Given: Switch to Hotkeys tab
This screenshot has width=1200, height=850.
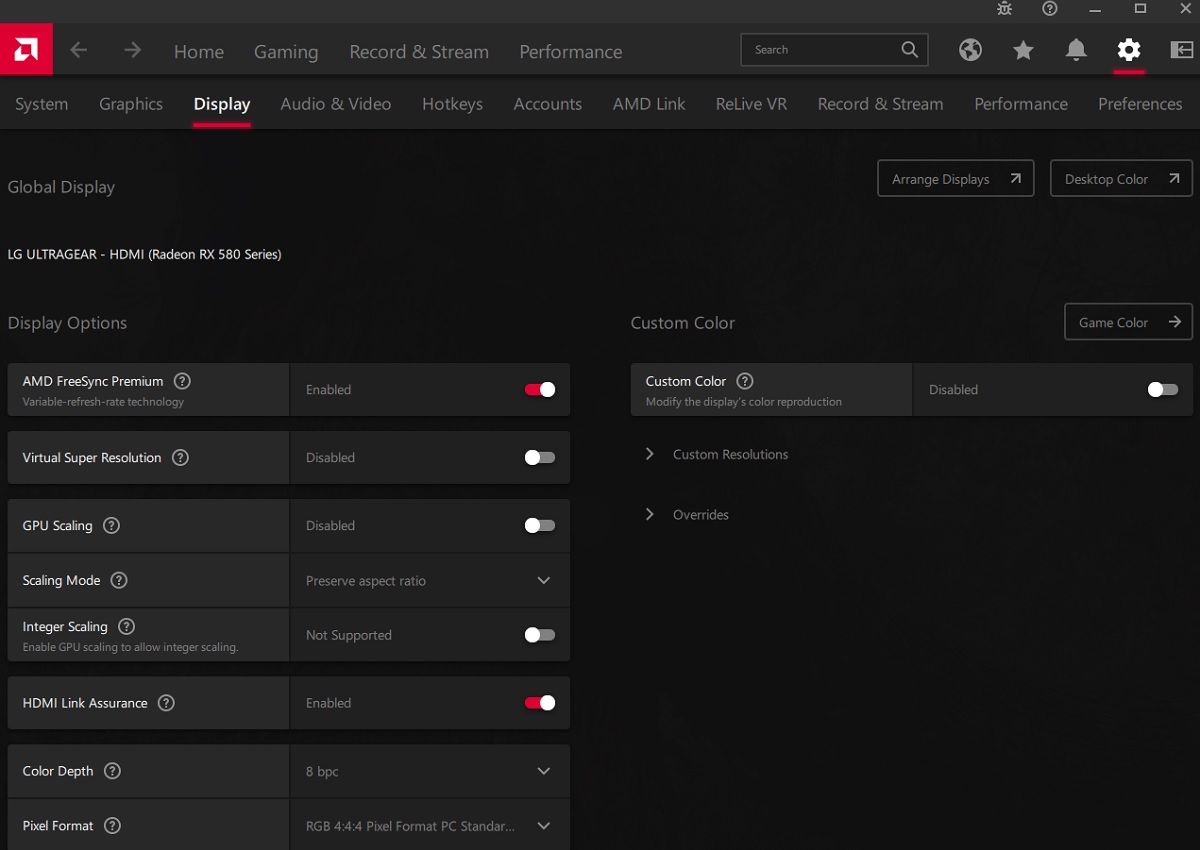Looking at the screenshot, I should point(452,104).
